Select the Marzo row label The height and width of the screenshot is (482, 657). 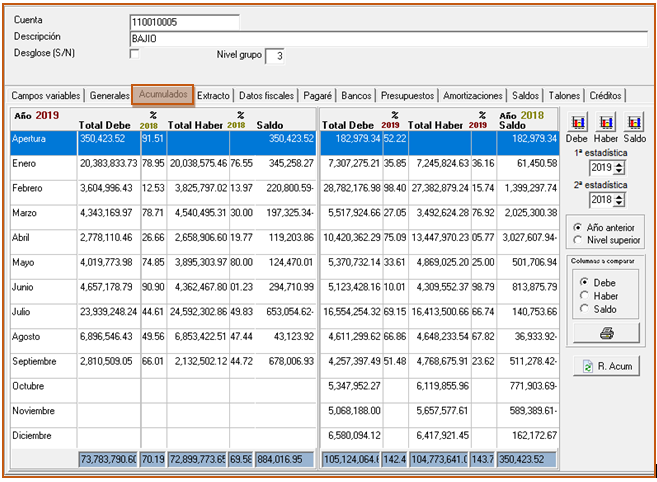24,213
